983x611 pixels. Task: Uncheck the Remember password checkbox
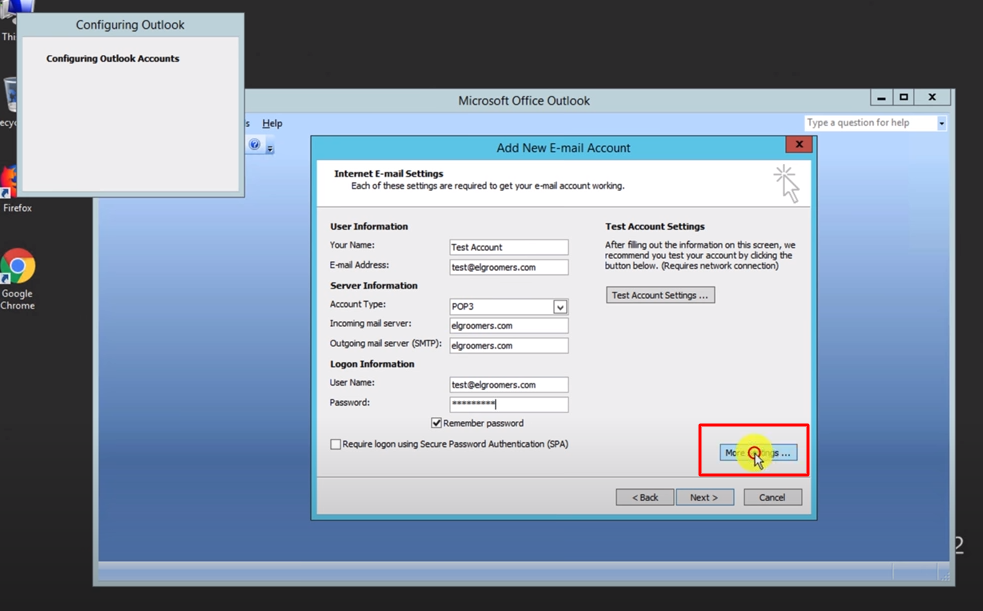[x=436, y=423]
